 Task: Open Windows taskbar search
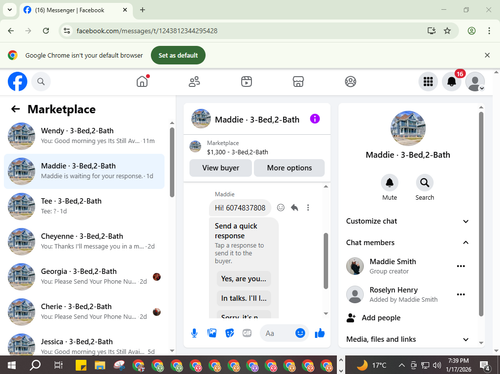(x=35, y=365)
